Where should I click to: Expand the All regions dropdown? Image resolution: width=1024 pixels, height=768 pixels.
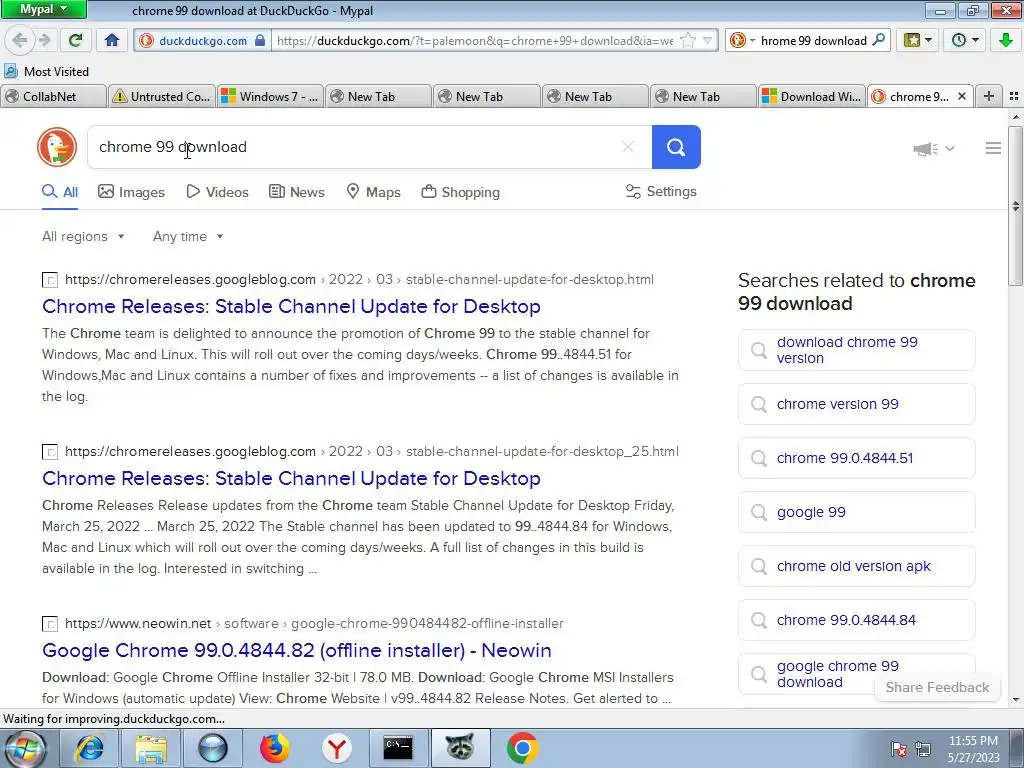click(83, 236)
